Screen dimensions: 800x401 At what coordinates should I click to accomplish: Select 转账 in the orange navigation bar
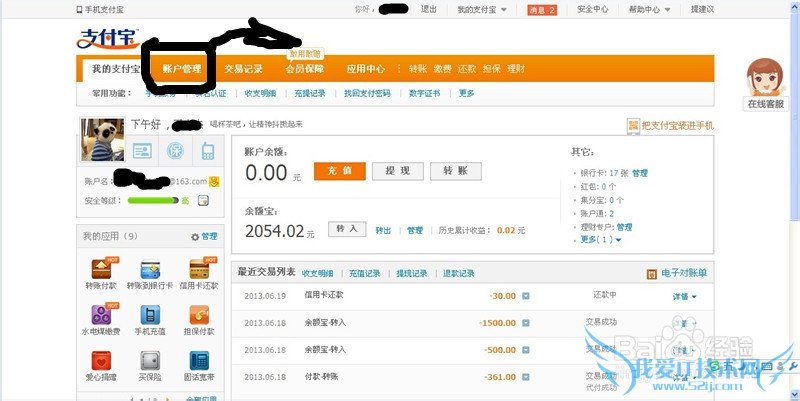(417, 69)
